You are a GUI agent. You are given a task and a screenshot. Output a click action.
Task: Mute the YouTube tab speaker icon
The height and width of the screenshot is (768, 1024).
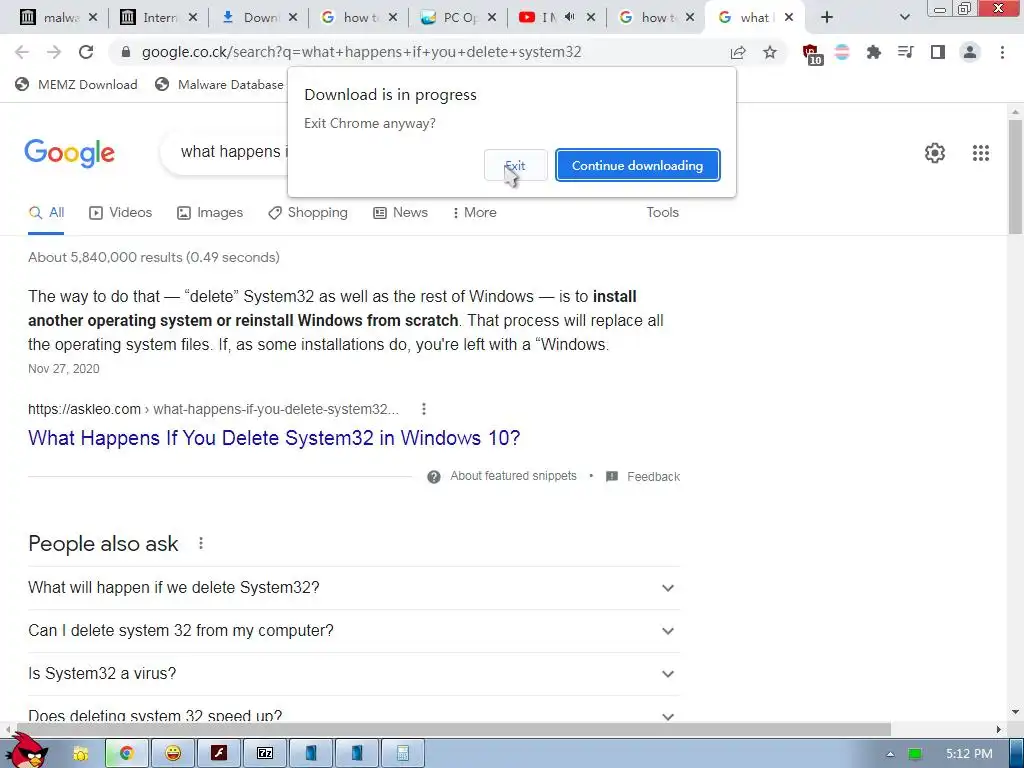570,18
